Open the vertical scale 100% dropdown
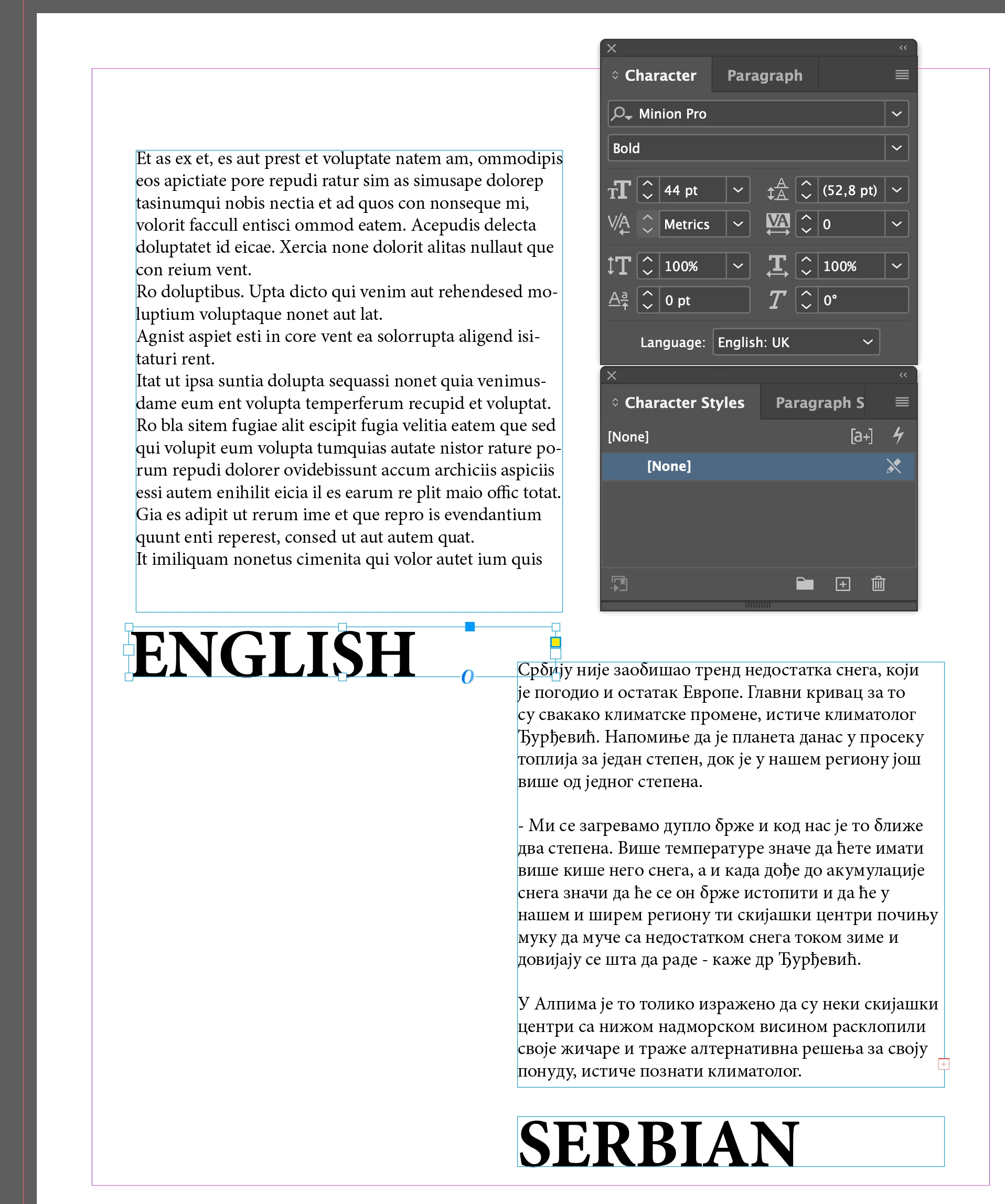The image size is (1005, 1204). (738, 265)
